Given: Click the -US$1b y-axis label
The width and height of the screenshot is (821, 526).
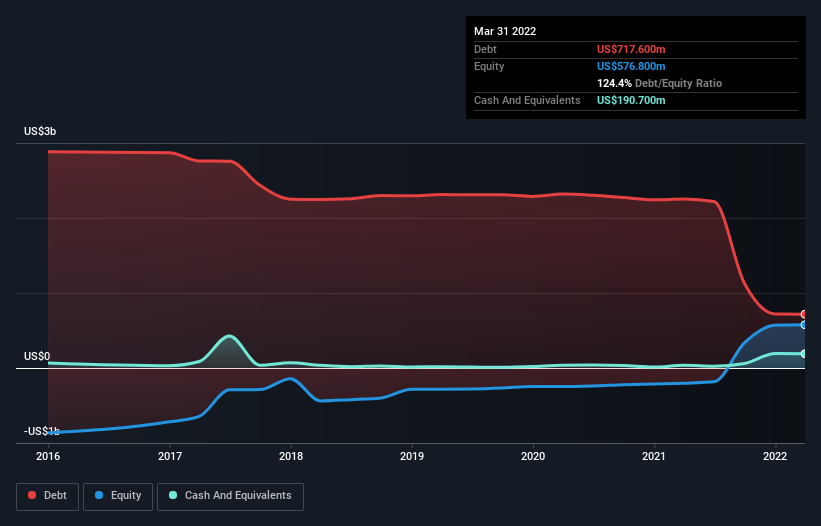Looking at the screenshot, I should click(42, 431).
